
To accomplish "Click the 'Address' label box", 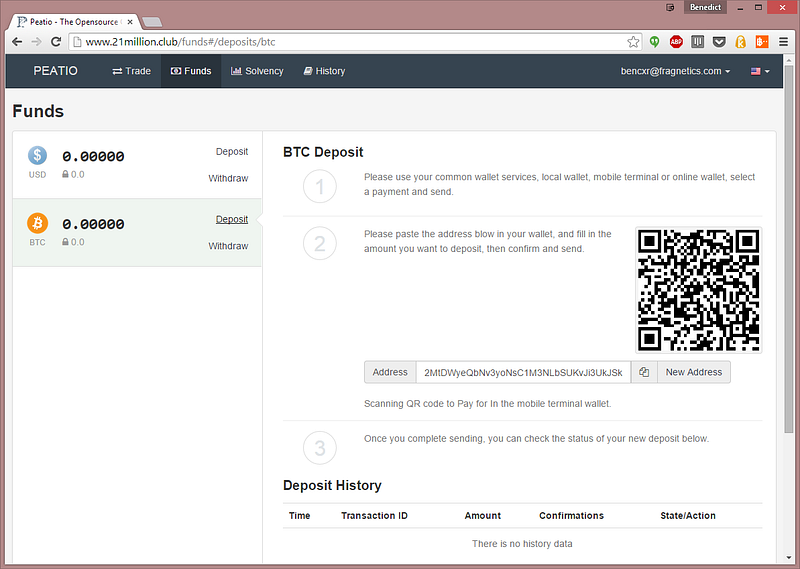I will coord(390,372).
